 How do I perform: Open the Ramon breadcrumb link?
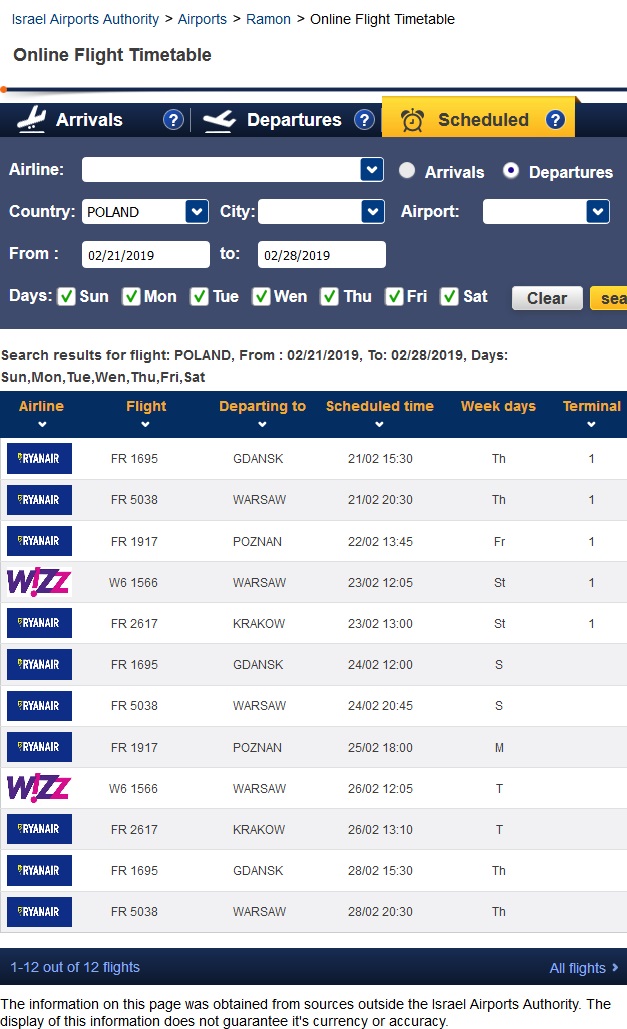point(268,19)
